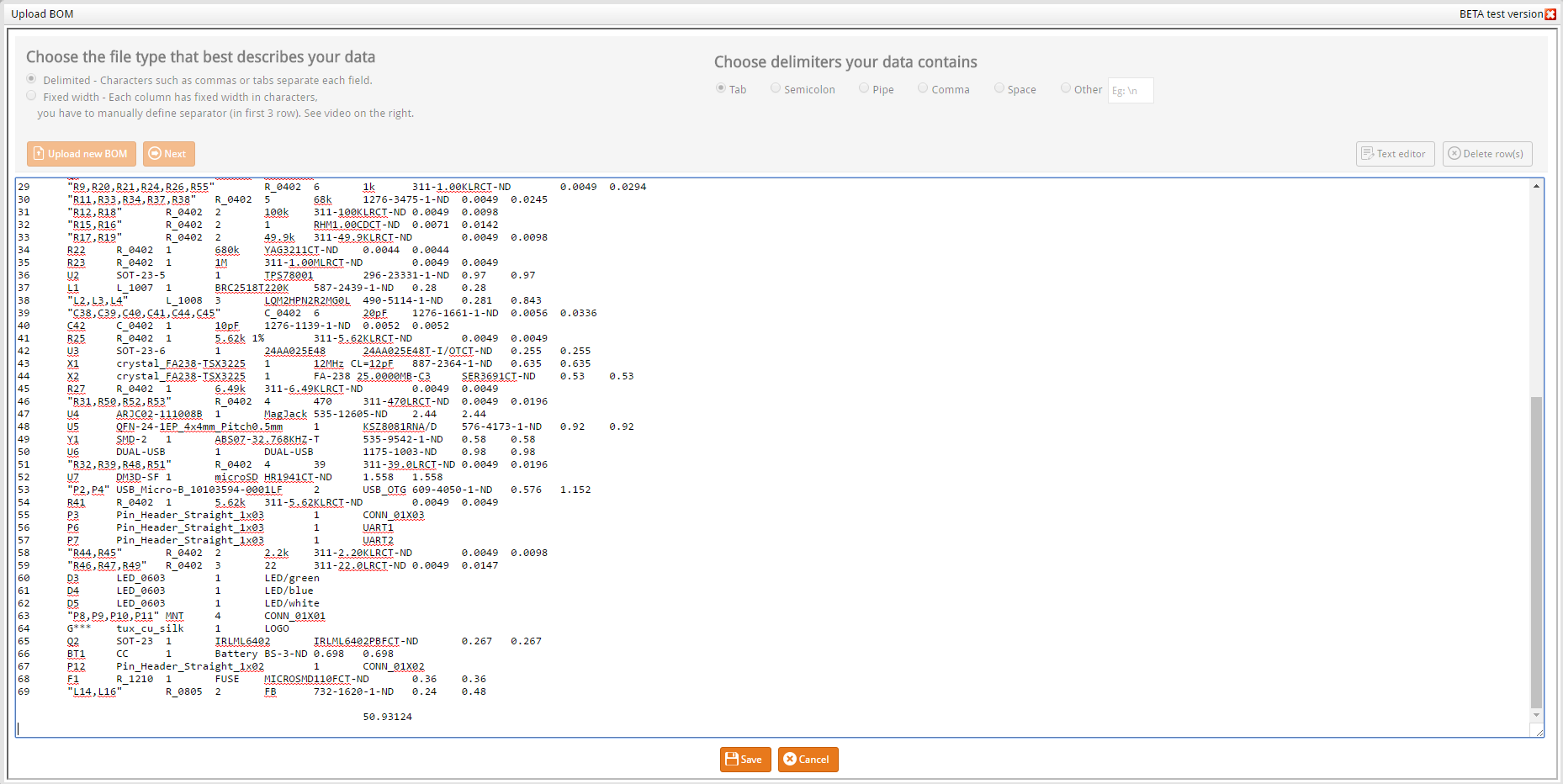Image resolution: width=1563 pixels, height=784 pixels.
Task: Click the text HR1941CT-ND
Action: coord(298,477)
